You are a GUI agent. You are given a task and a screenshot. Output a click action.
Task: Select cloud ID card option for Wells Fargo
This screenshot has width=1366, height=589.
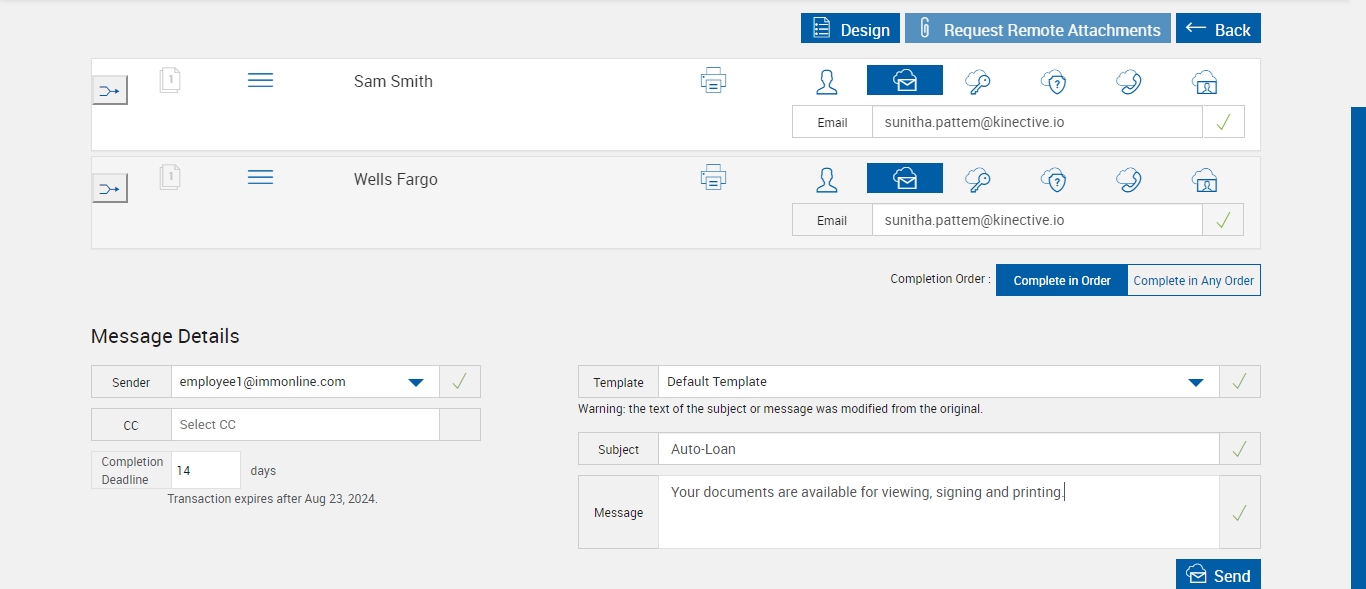(x=1205, y=179)
